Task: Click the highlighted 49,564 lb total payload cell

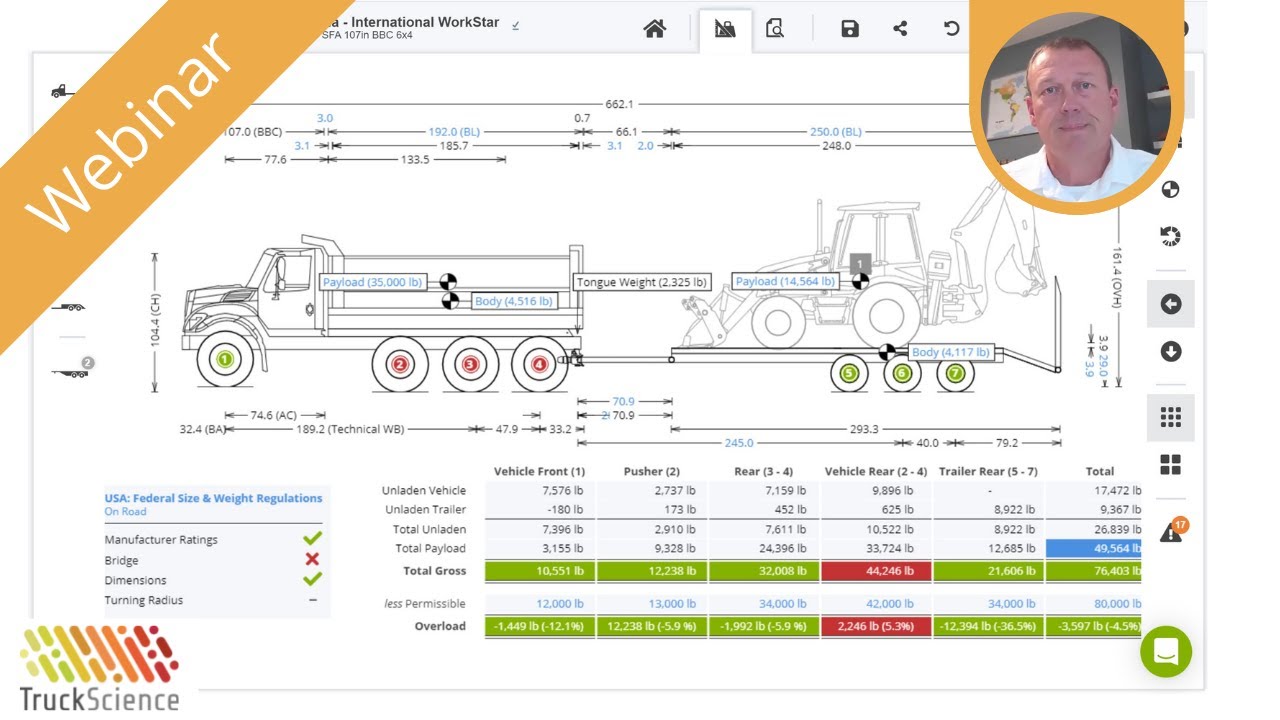Action: click(1094, 548)
